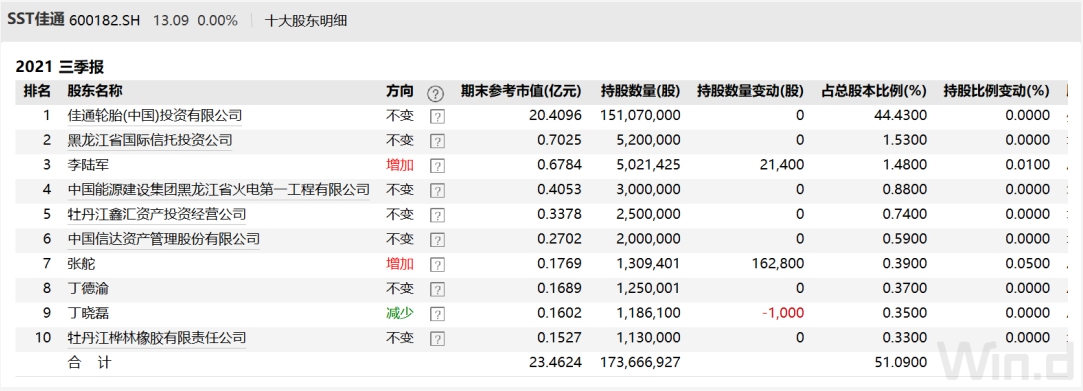
Task: Click total ratio 51.0900
Action: (901, 362)
